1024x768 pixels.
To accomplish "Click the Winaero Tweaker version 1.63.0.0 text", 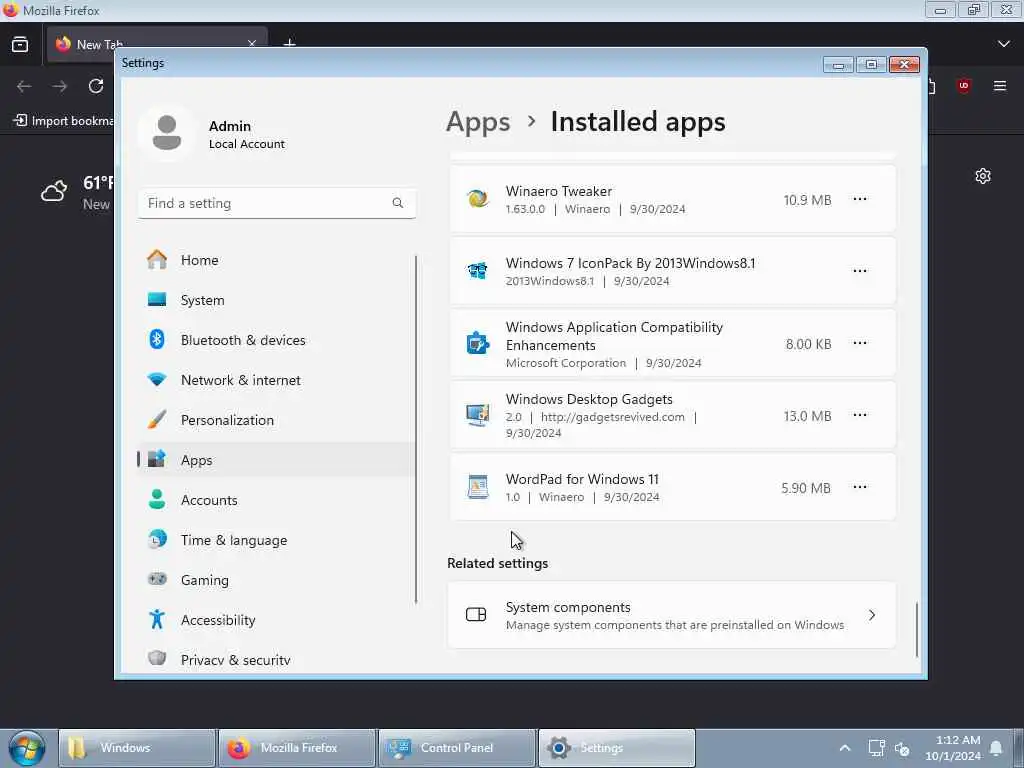I will click(x=525, y=209).
